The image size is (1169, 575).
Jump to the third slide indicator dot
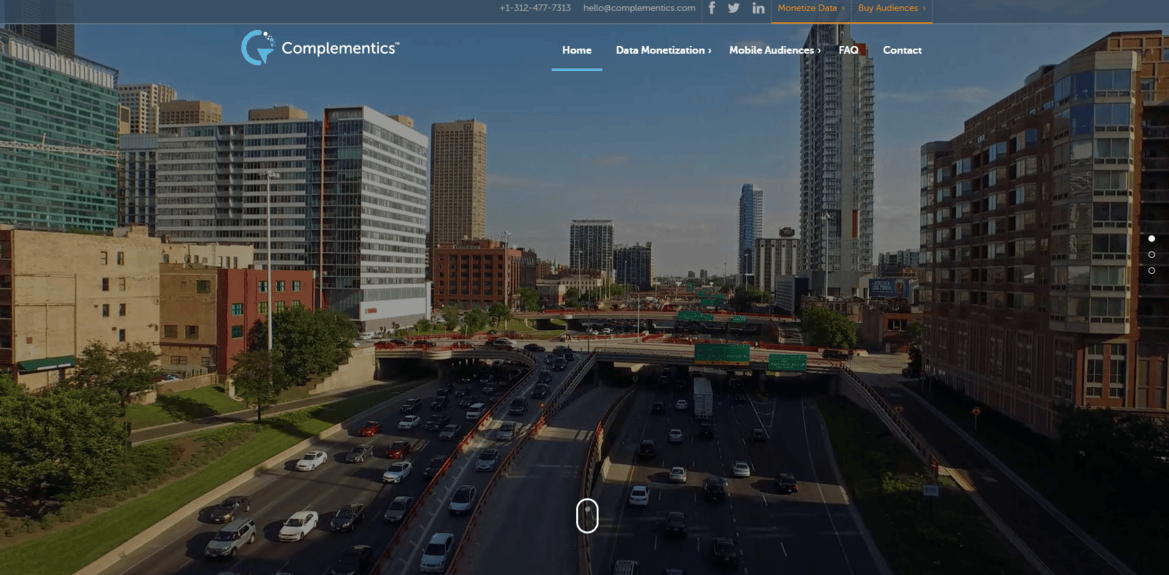(1151, 271)
